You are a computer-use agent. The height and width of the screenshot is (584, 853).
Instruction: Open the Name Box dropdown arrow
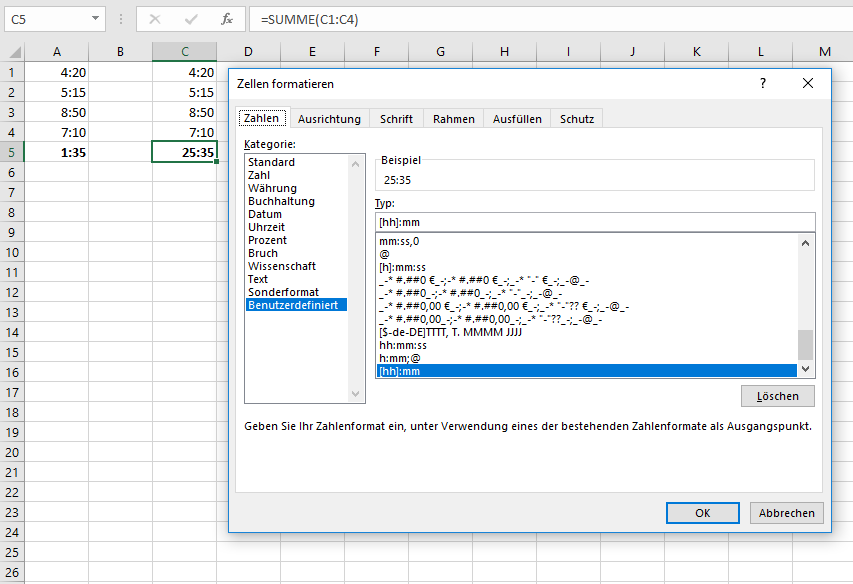95,18
